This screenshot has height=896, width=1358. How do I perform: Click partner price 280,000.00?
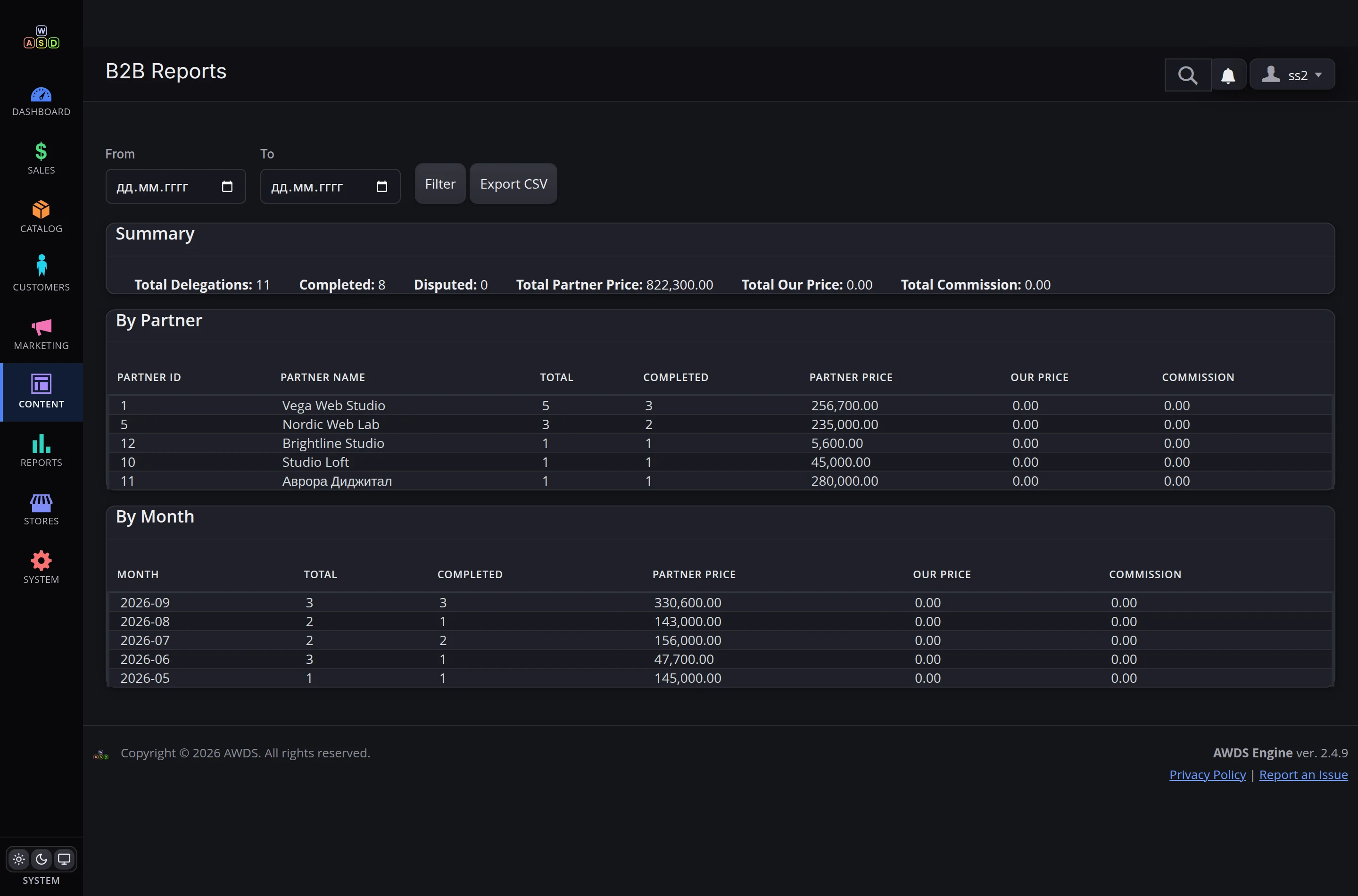point(845,481)
